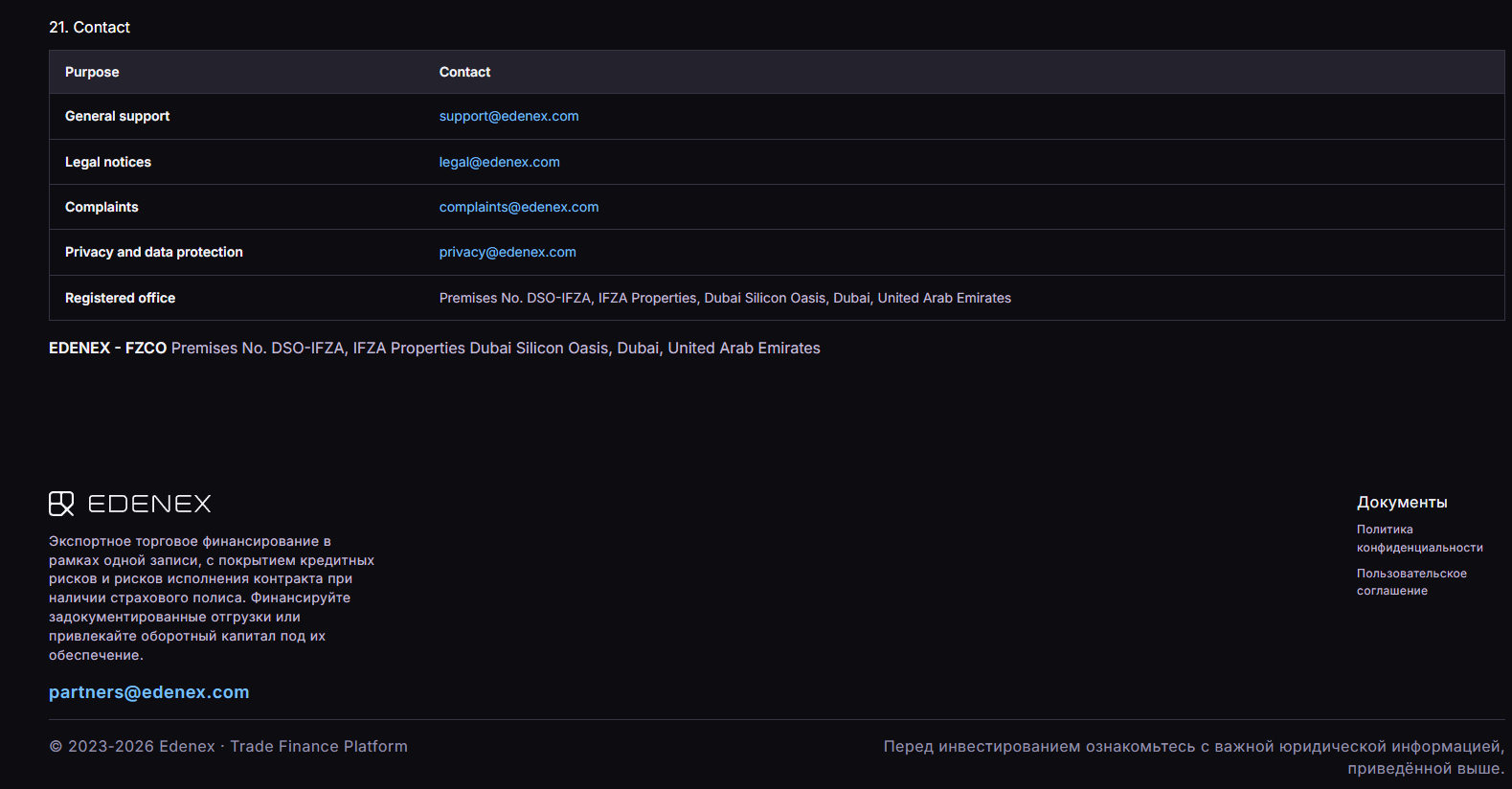Select the "Complaints" row label
Screen dimensions: 1512x789
coord(102,207)
